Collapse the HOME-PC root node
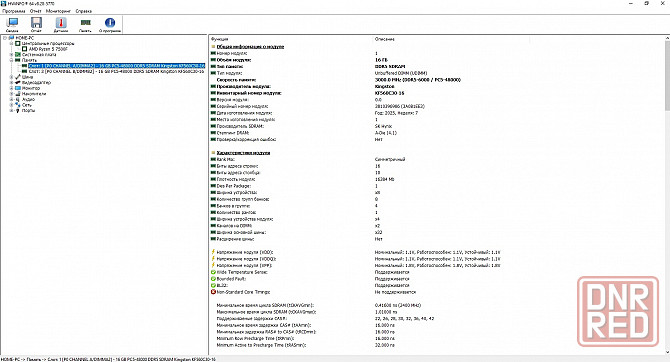670x362 pixels. click(5, 38)
